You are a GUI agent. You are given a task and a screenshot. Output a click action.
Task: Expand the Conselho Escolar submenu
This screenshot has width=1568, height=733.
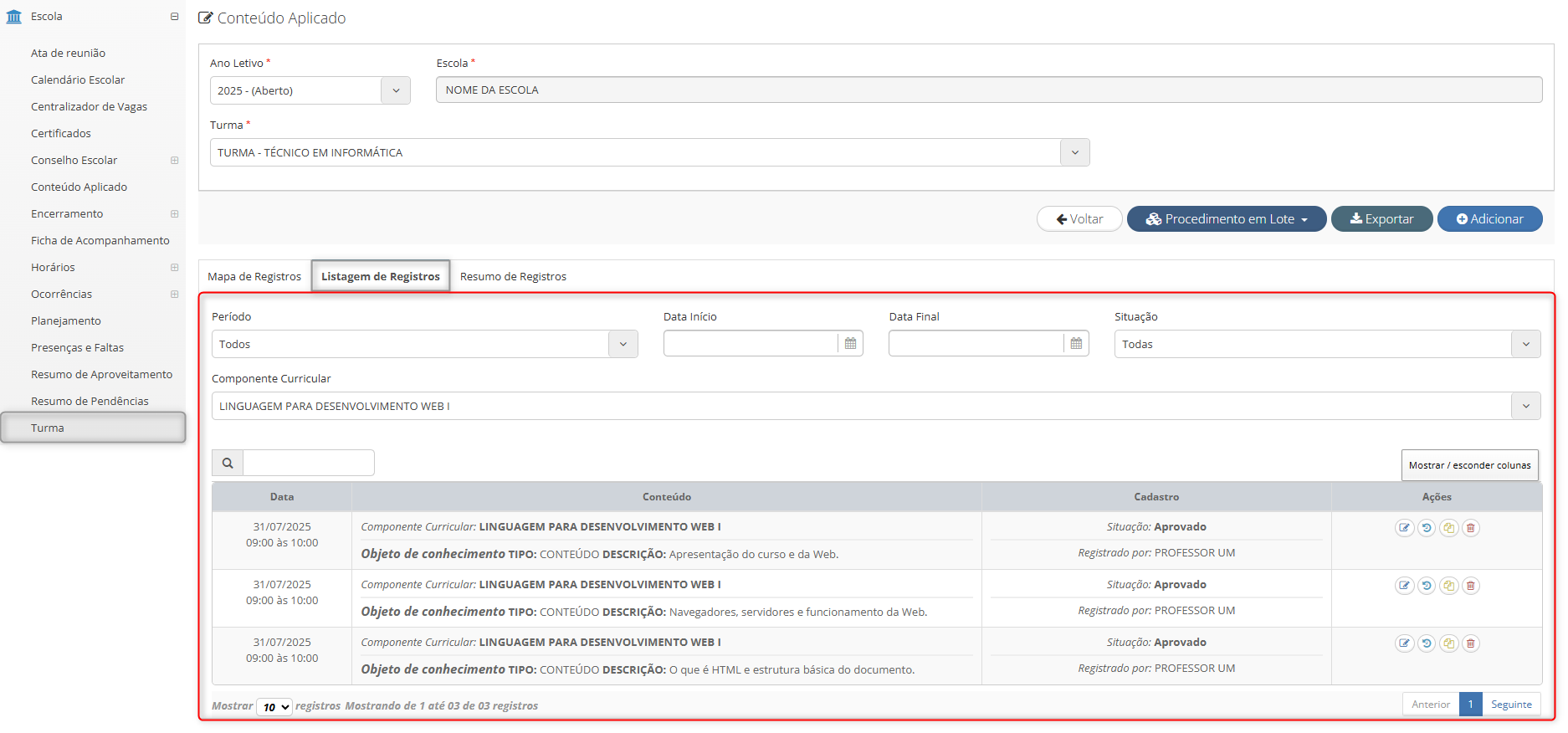[x=174, y=161]
